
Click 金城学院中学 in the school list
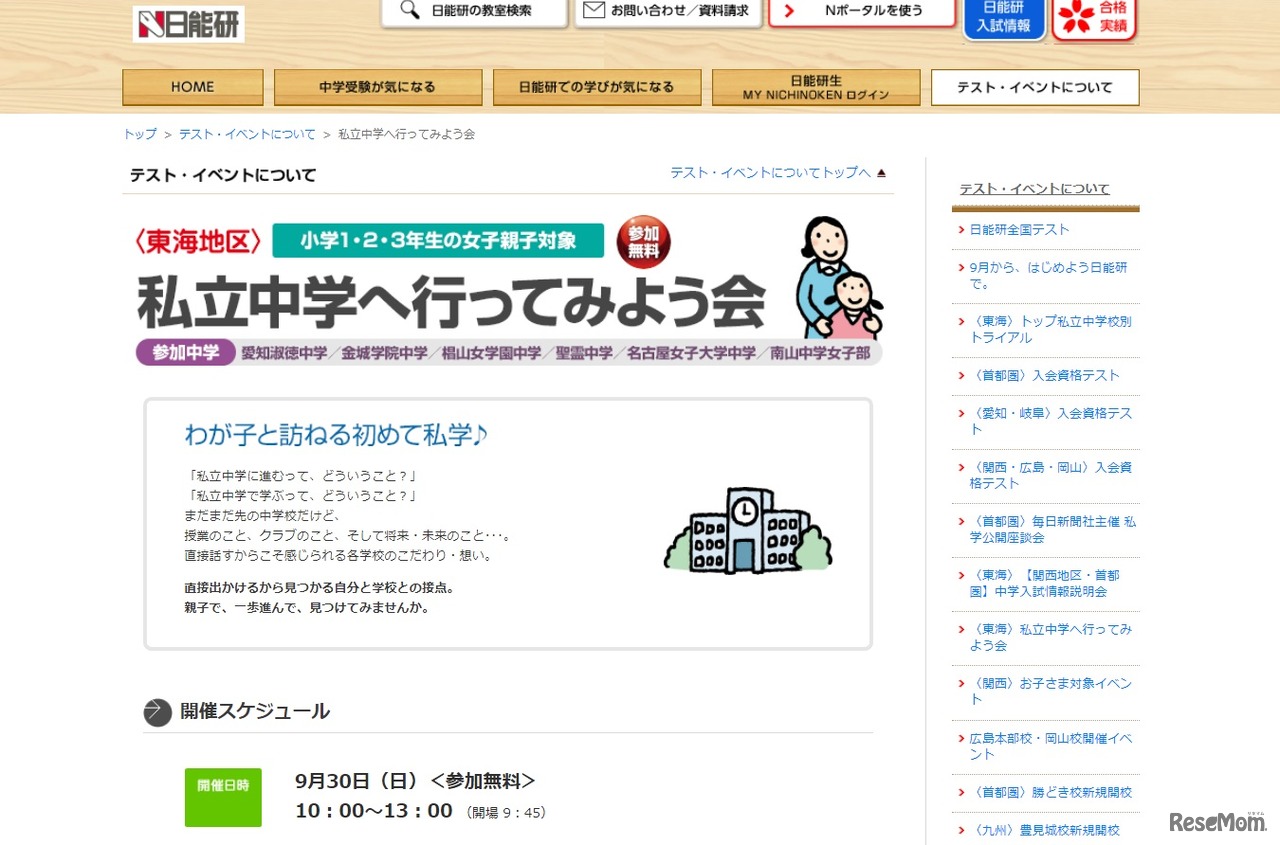(x=384, y=354)
